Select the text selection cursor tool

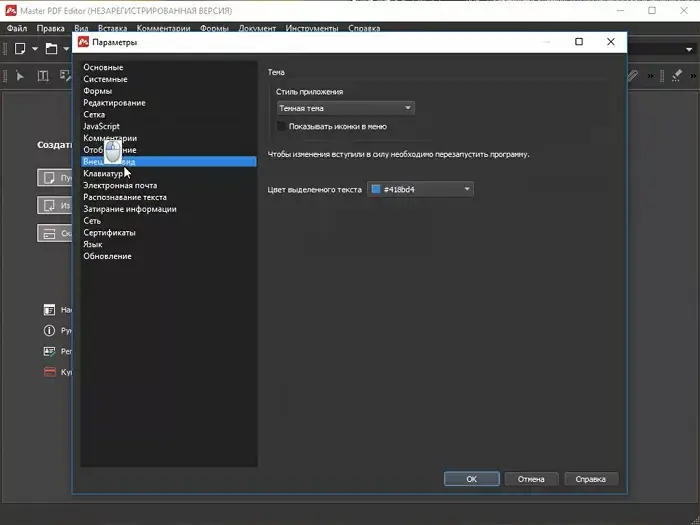coord(43,75)
